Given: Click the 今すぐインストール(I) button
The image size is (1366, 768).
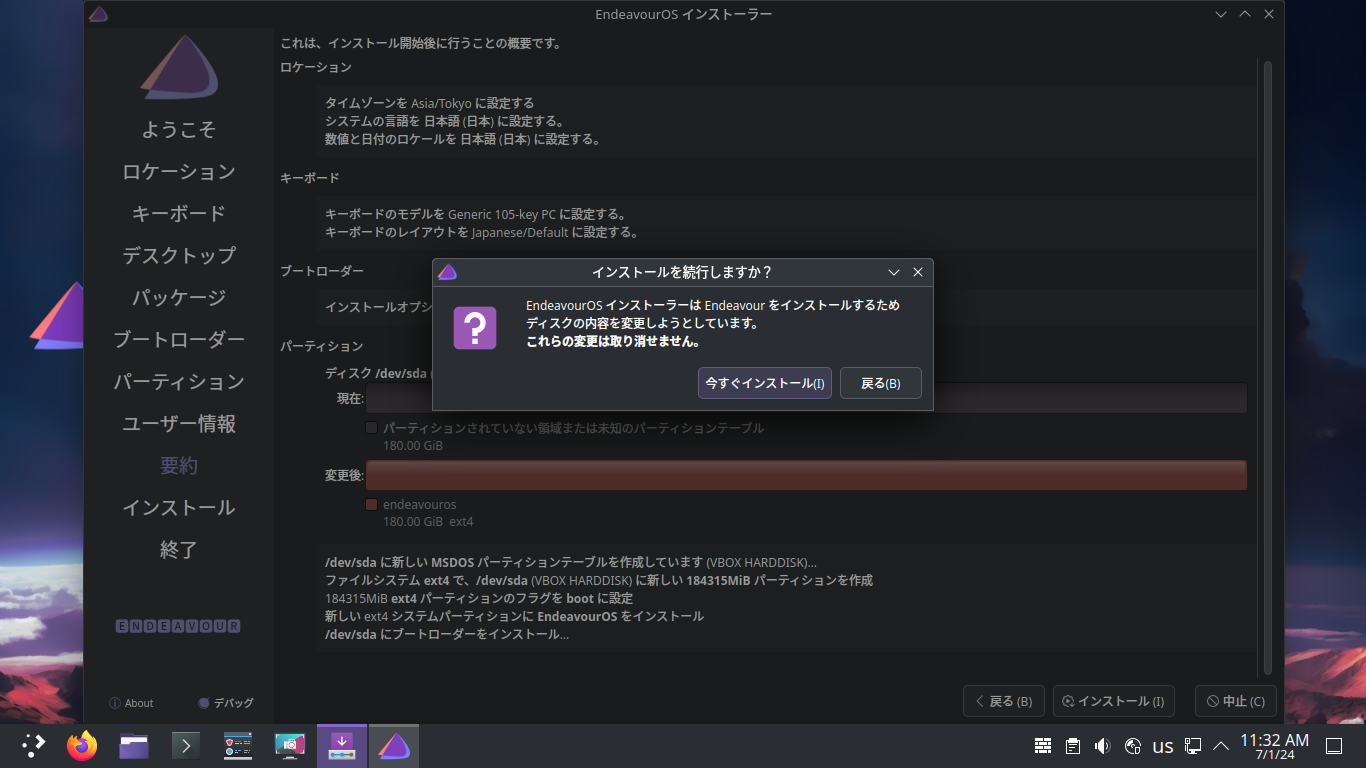Looking at the screenshot, I should (765, 383).
